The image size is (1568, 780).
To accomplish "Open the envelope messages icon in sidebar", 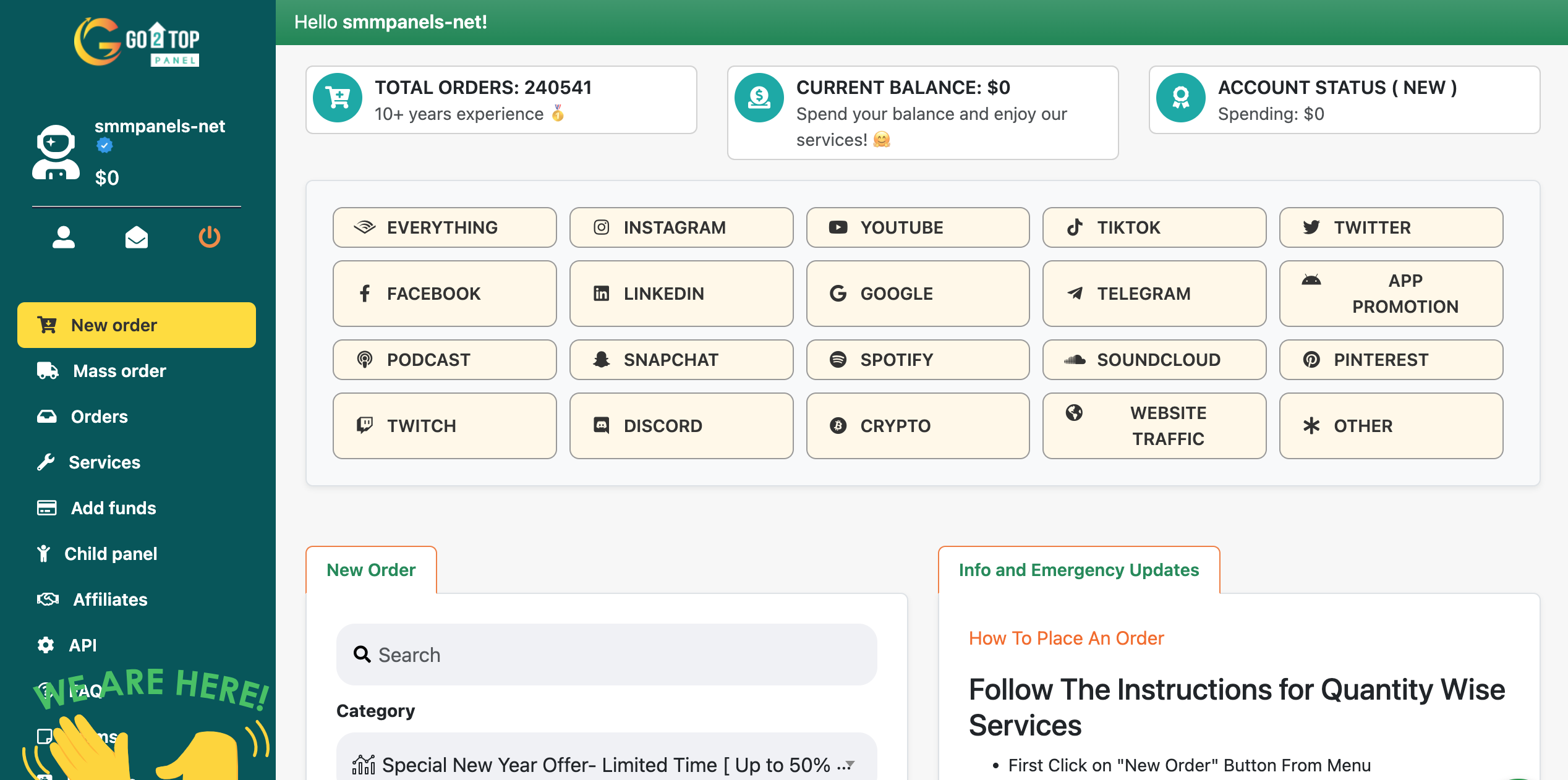I will click(x=136, y=237).
